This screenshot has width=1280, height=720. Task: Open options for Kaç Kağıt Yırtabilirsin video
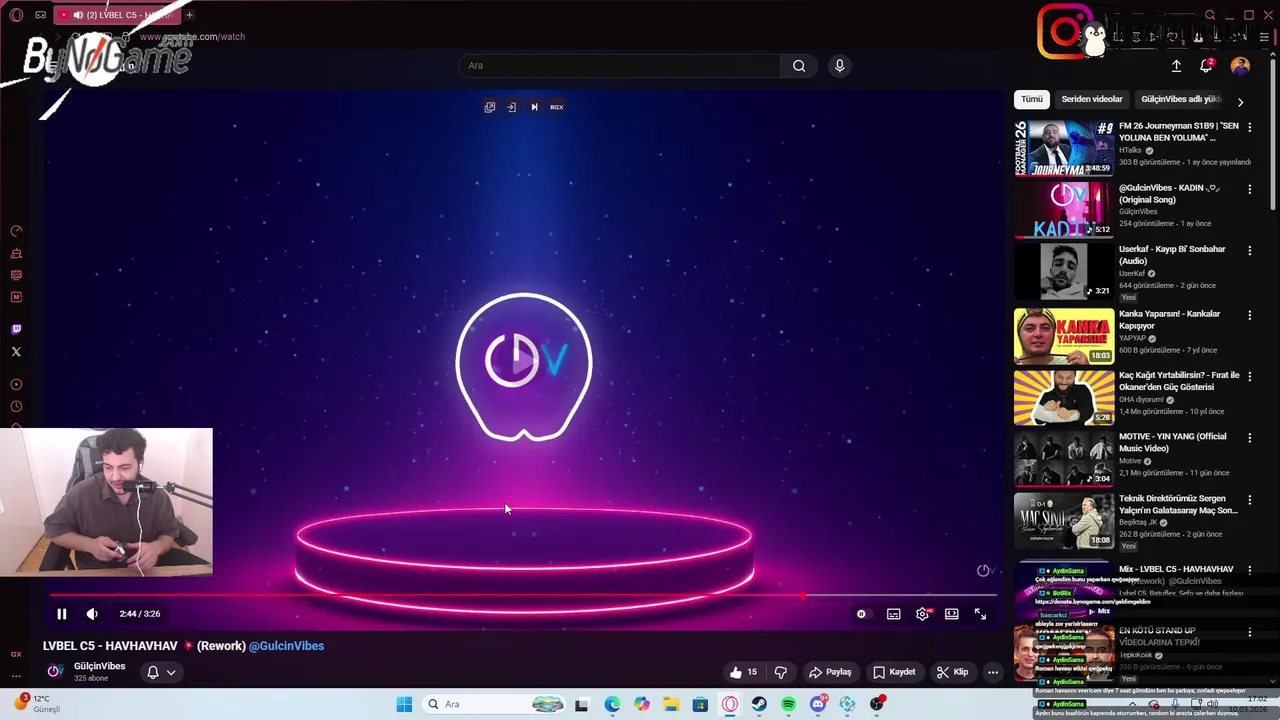click(1249, 376)
